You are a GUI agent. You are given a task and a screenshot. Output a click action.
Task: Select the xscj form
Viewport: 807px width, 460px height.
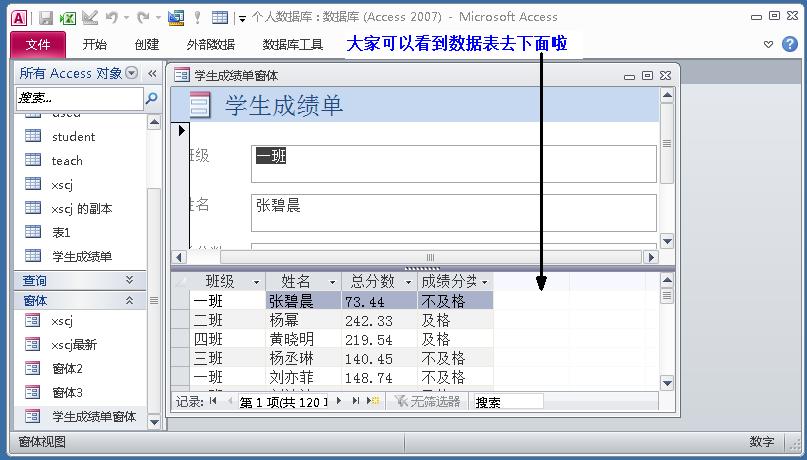tap(62, 321)
